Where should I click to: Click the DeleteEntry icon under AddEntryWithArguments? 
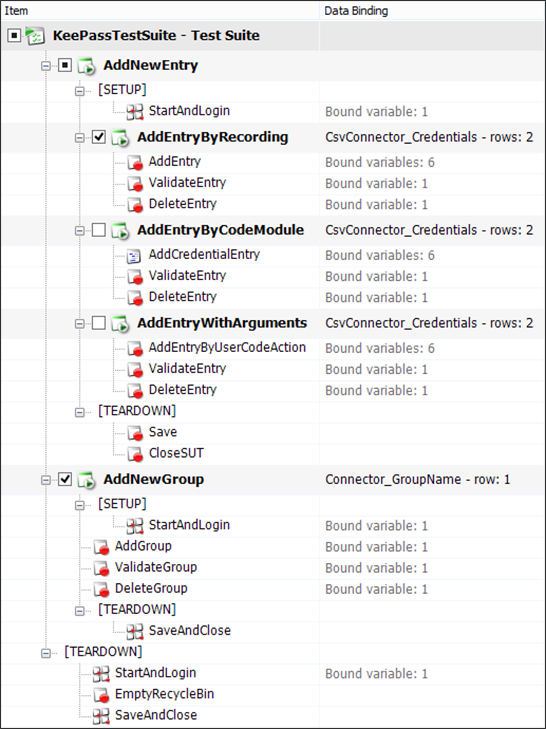point(134,390)
